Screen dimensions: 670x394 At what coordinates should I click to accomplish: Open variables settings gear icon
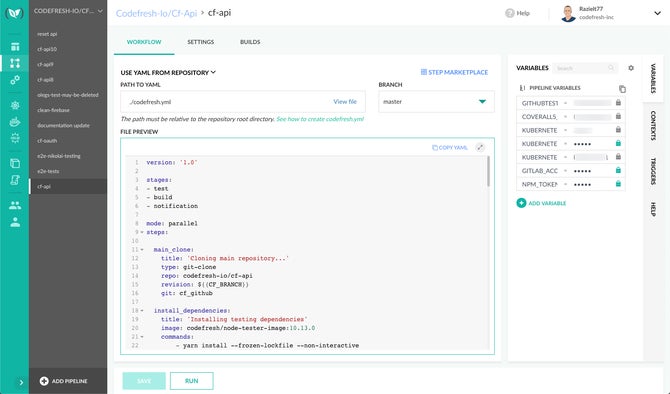pos(631,68)
